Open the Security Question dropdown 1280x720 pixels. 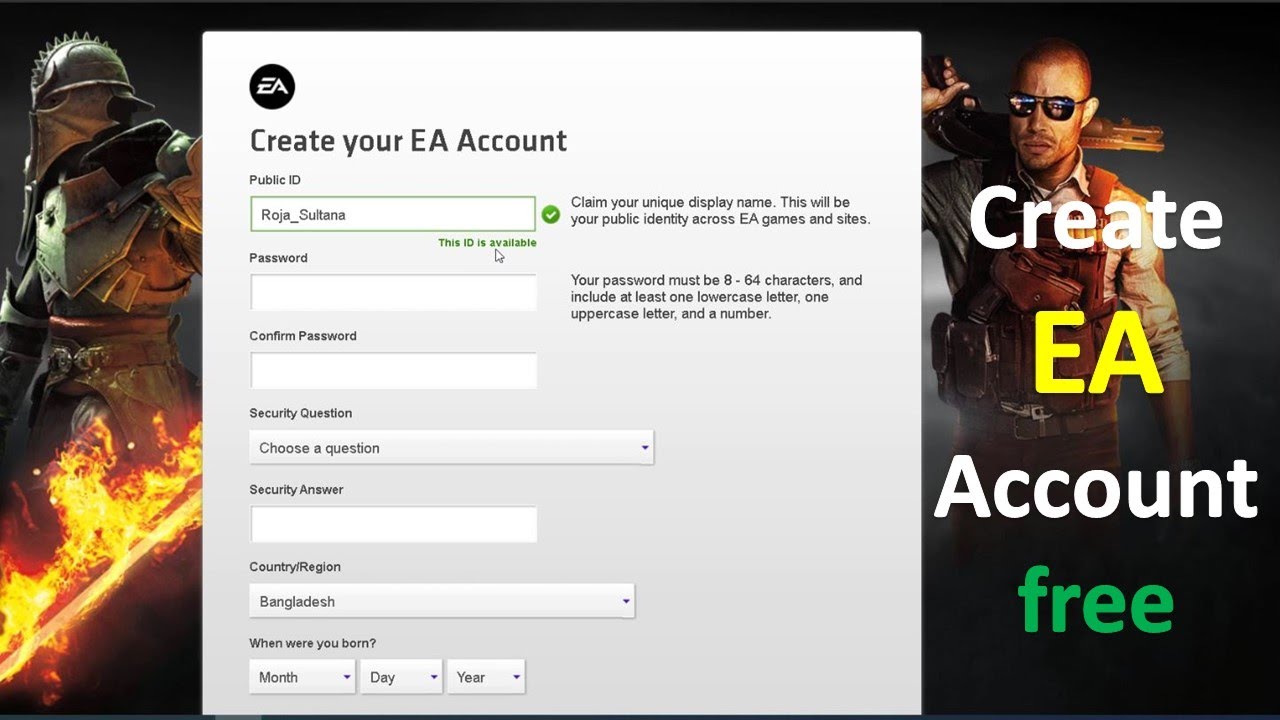[x=451, y=448]
